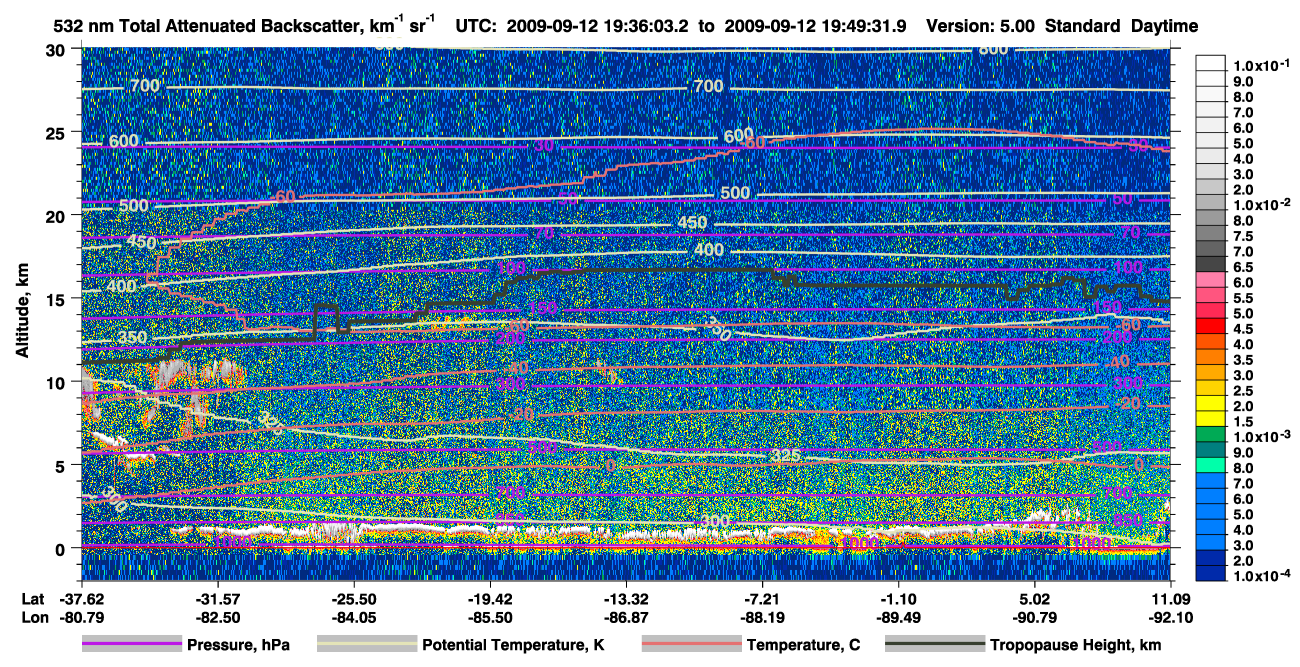
Task: Click the Tropopause Height legend line swatch
Action: pyautogui.click(x=935, y=645)
